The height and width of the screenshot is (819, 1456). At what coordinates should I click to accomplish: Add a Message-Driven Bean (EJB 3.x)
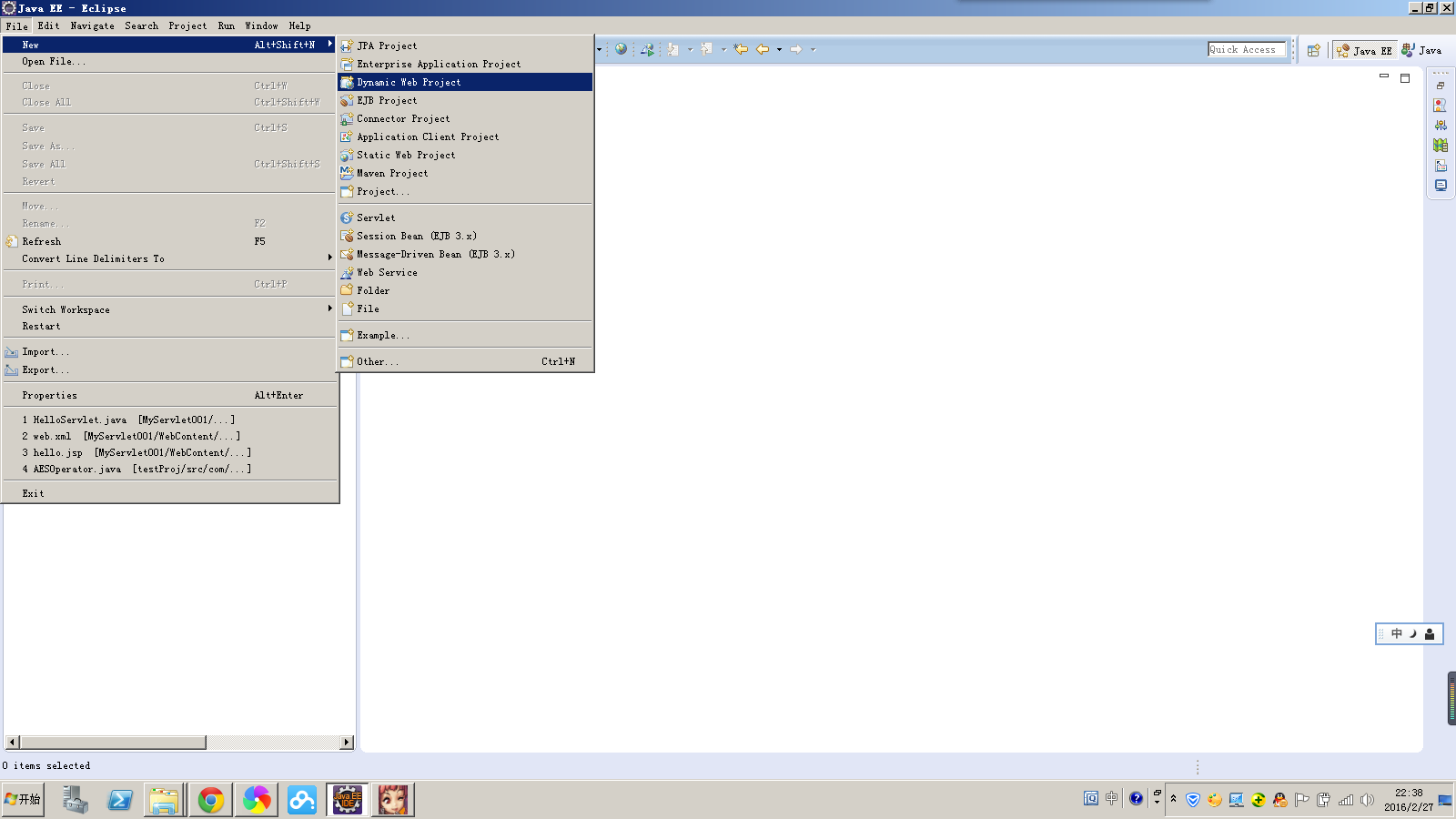click(465, 254)
